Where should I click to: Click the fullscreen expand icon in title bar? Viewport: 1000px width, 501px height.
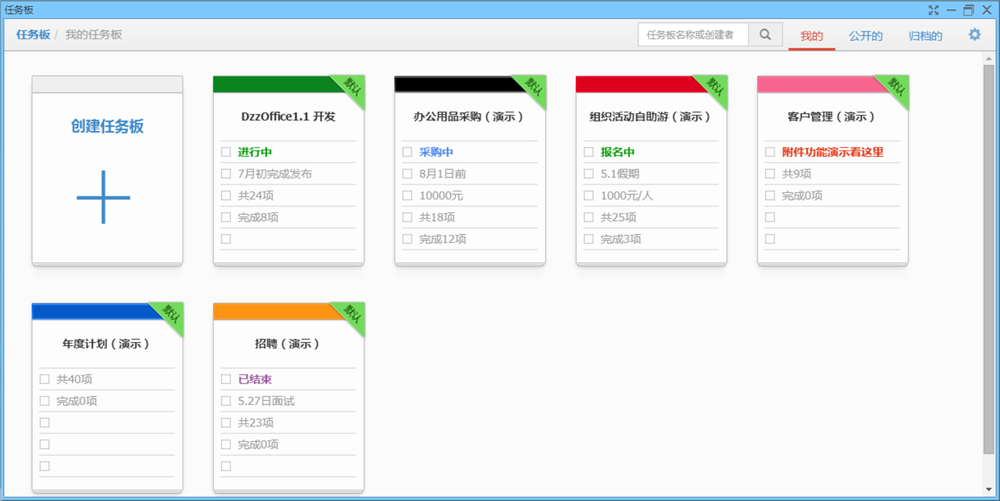[x=934, y=9]
